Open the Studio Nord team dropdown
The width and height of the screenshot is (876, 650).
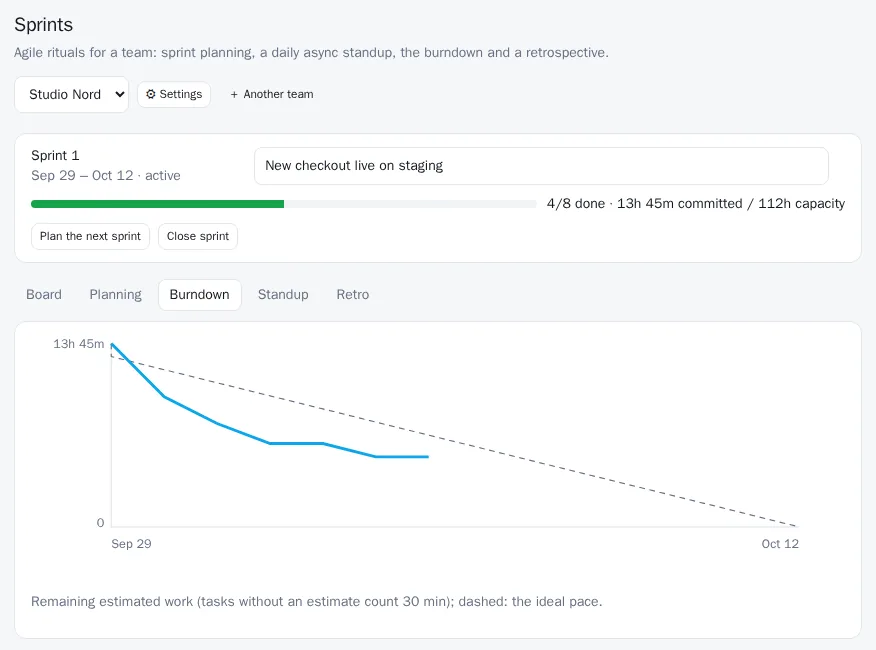(72, 94)
